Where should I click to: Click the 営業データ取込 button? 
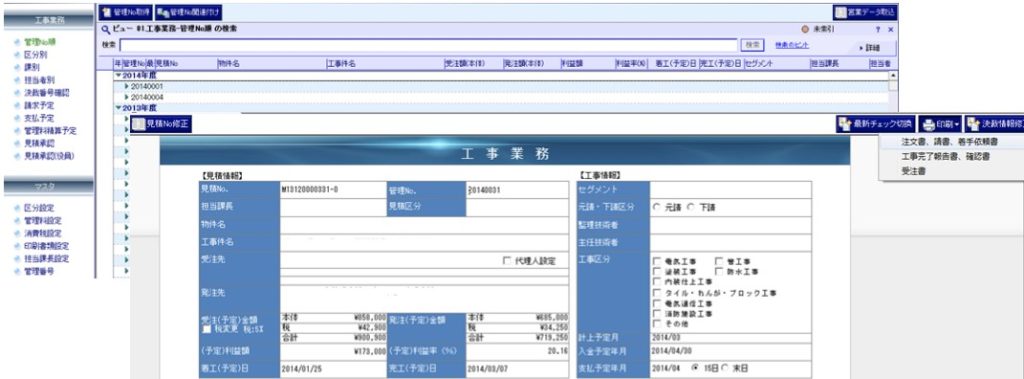tap(866, 12)
